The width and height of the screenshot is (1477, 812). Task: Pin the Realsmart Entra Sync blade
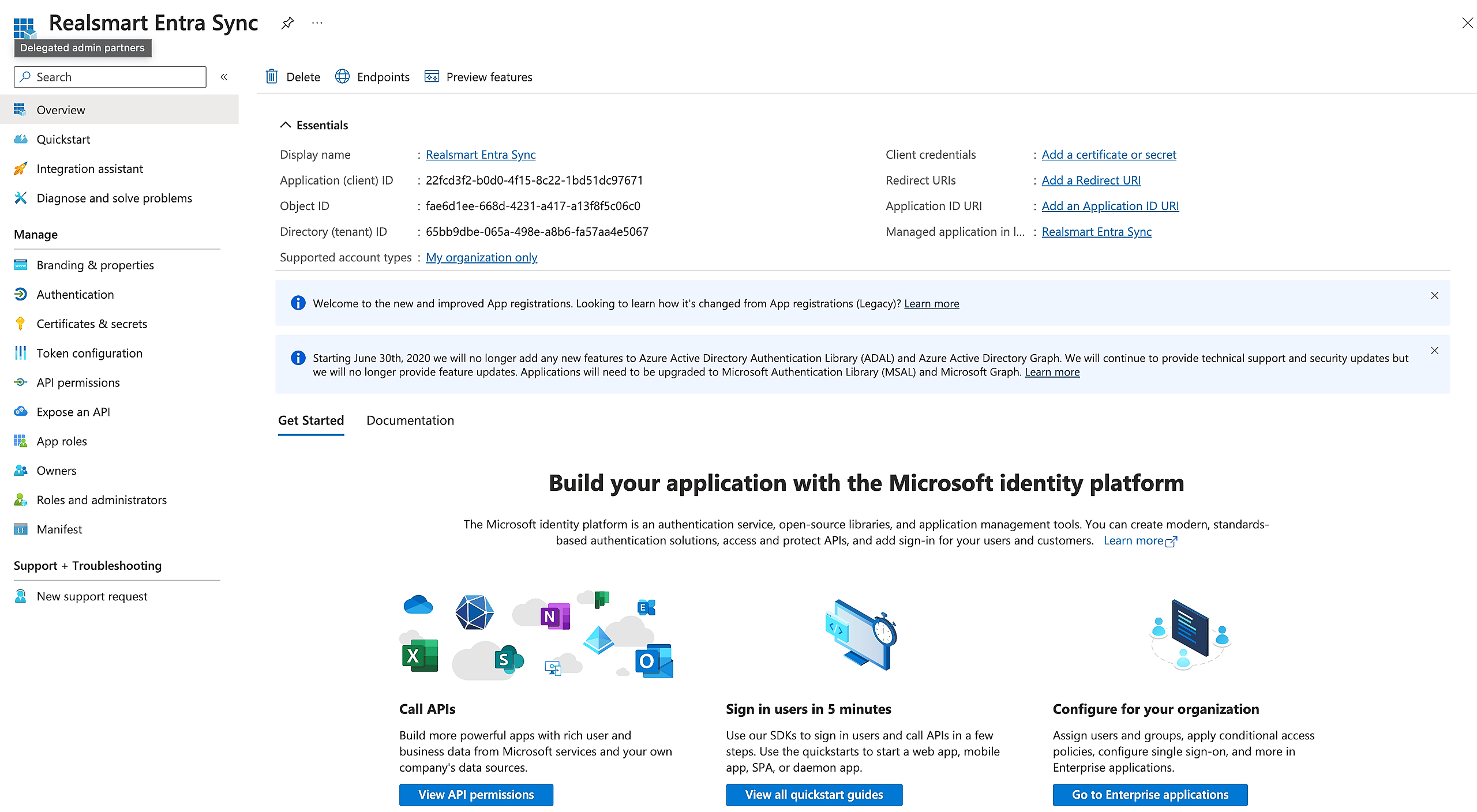point(287,23)
